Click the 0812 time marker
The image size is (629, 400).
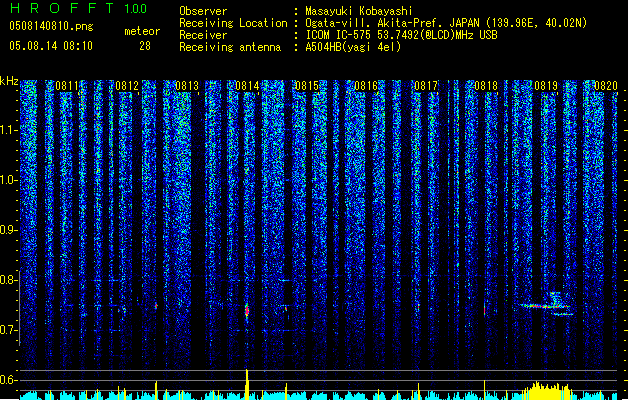pyautogui.click(x=127, y=86)
